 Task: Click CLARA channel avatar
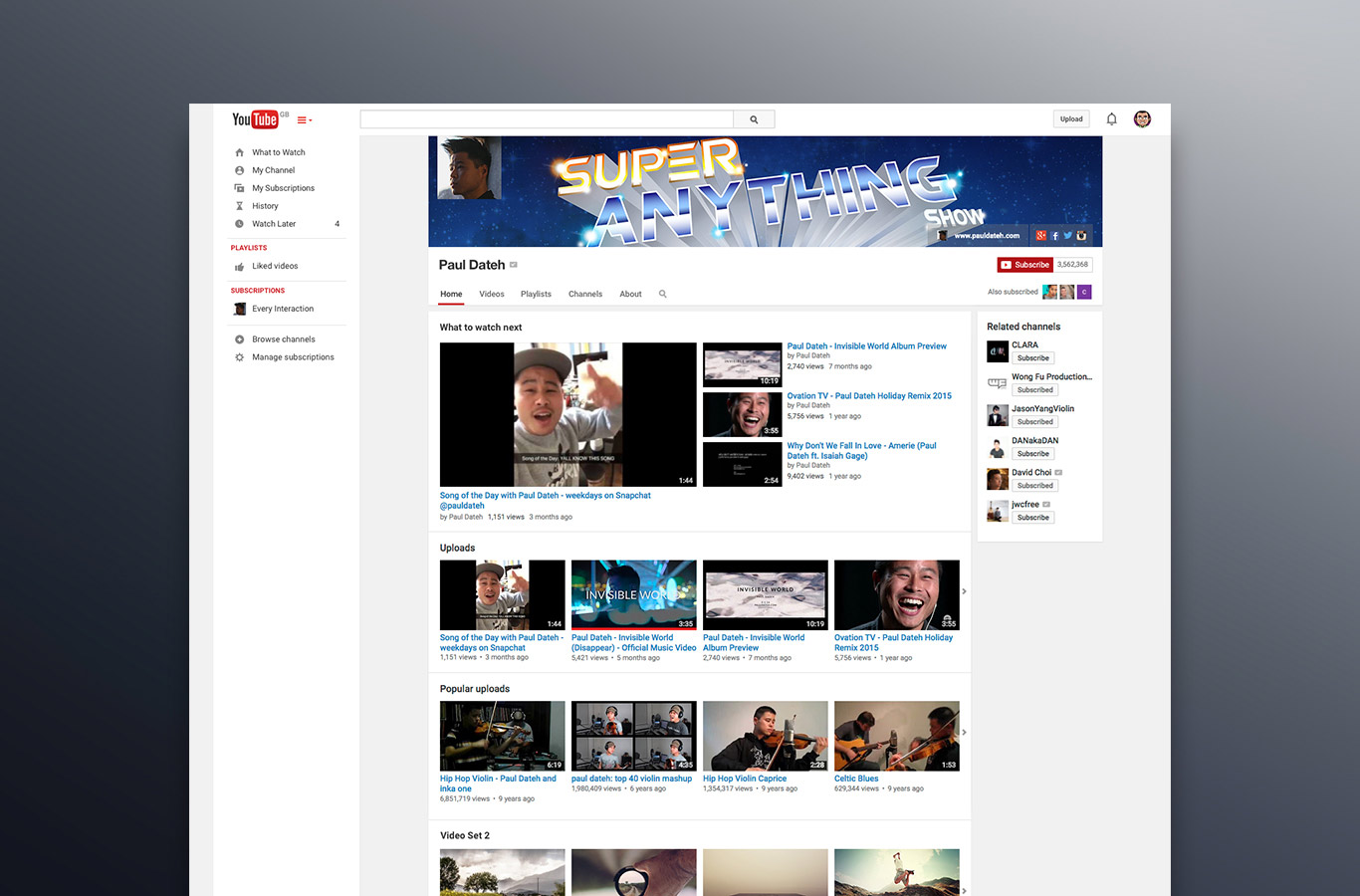pos(998,351)
